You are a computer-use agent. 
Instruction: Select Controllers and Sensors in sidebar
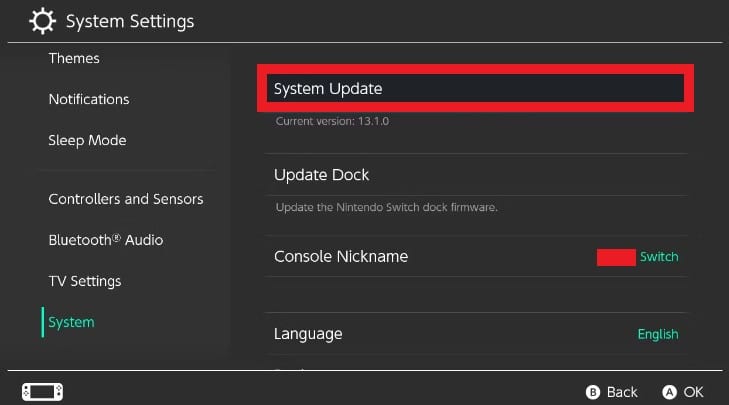coord(126,199)
